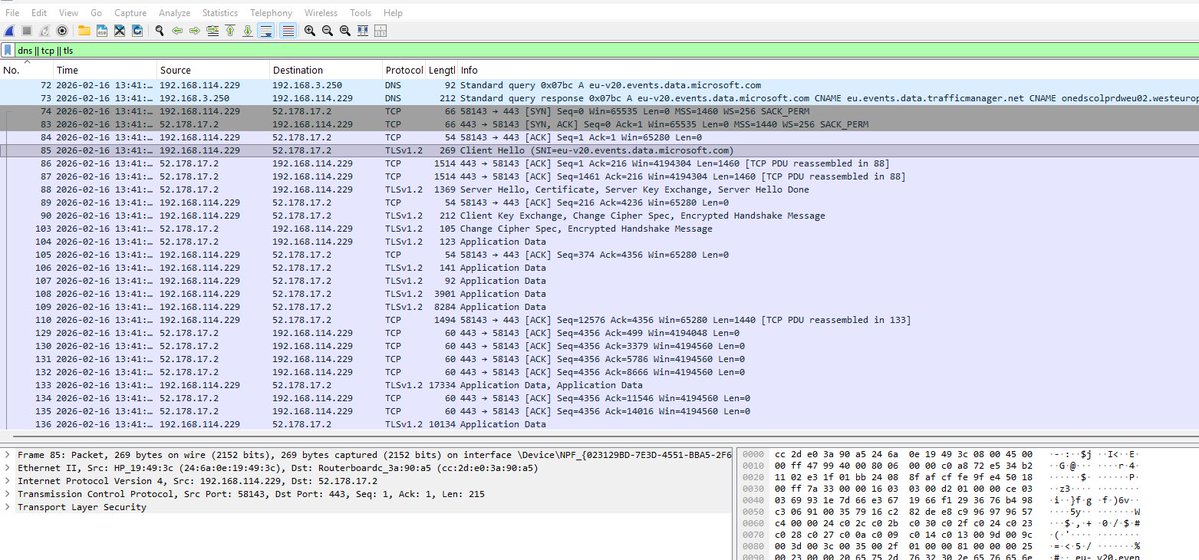
Task: Open the Capture menu
Action: 131,13
